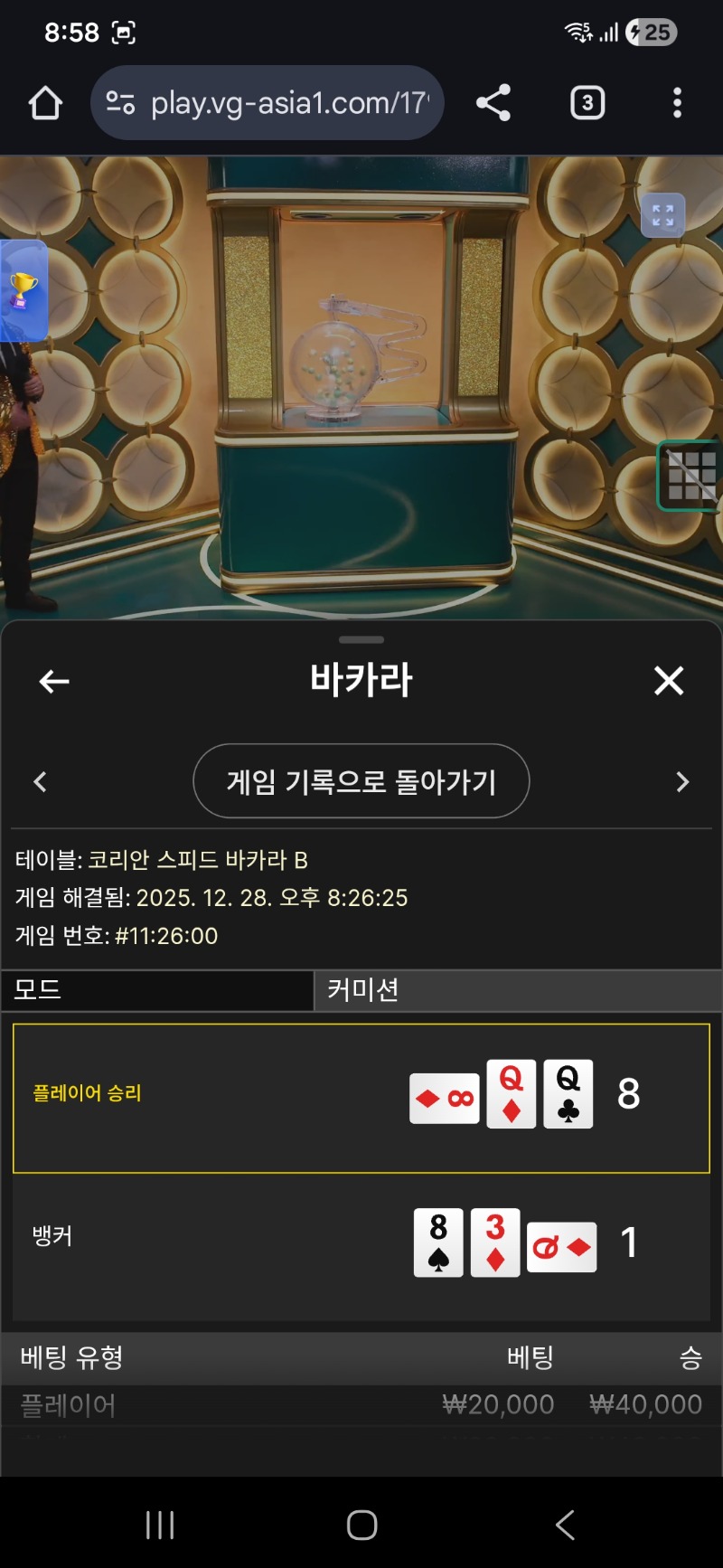The image size is (723, 1568).
Task: Tap the 플레이어 승리 result row
Action: tap(361, 1099)
